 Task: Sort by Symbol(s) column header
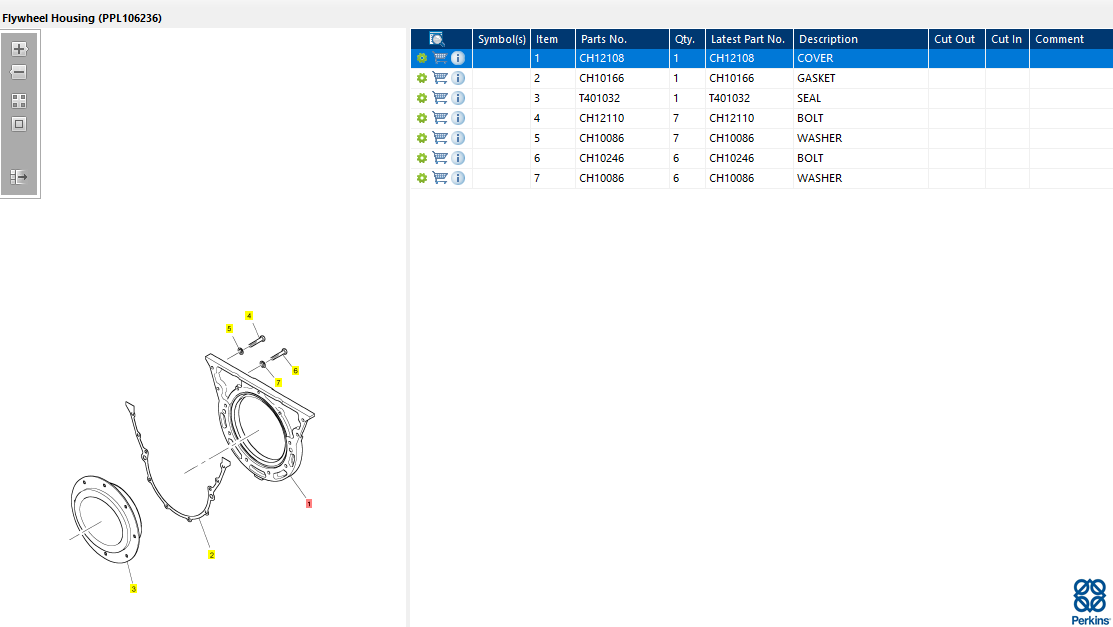[501, 39]
